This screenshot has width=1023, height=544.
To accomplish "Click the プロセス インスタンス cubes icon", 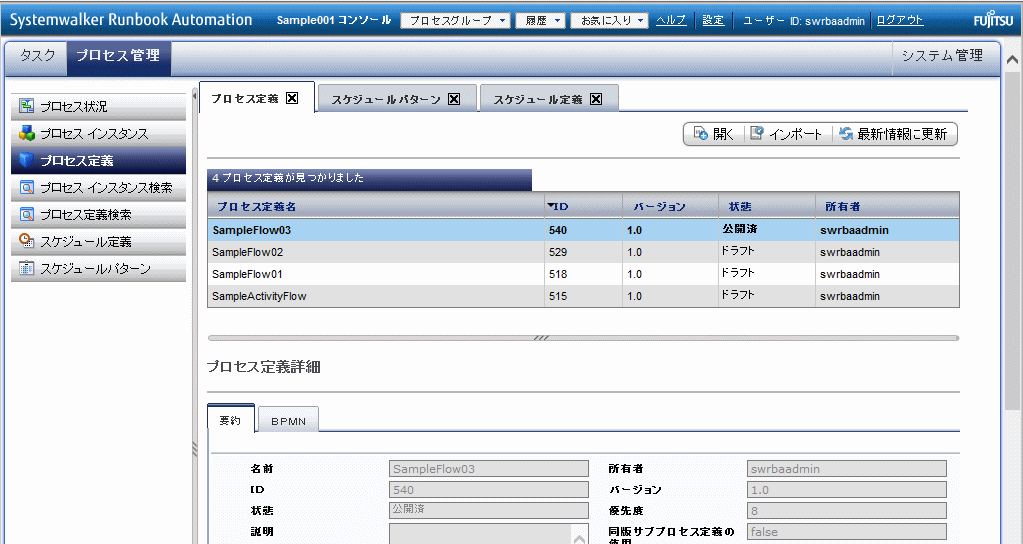I will 26,133.
